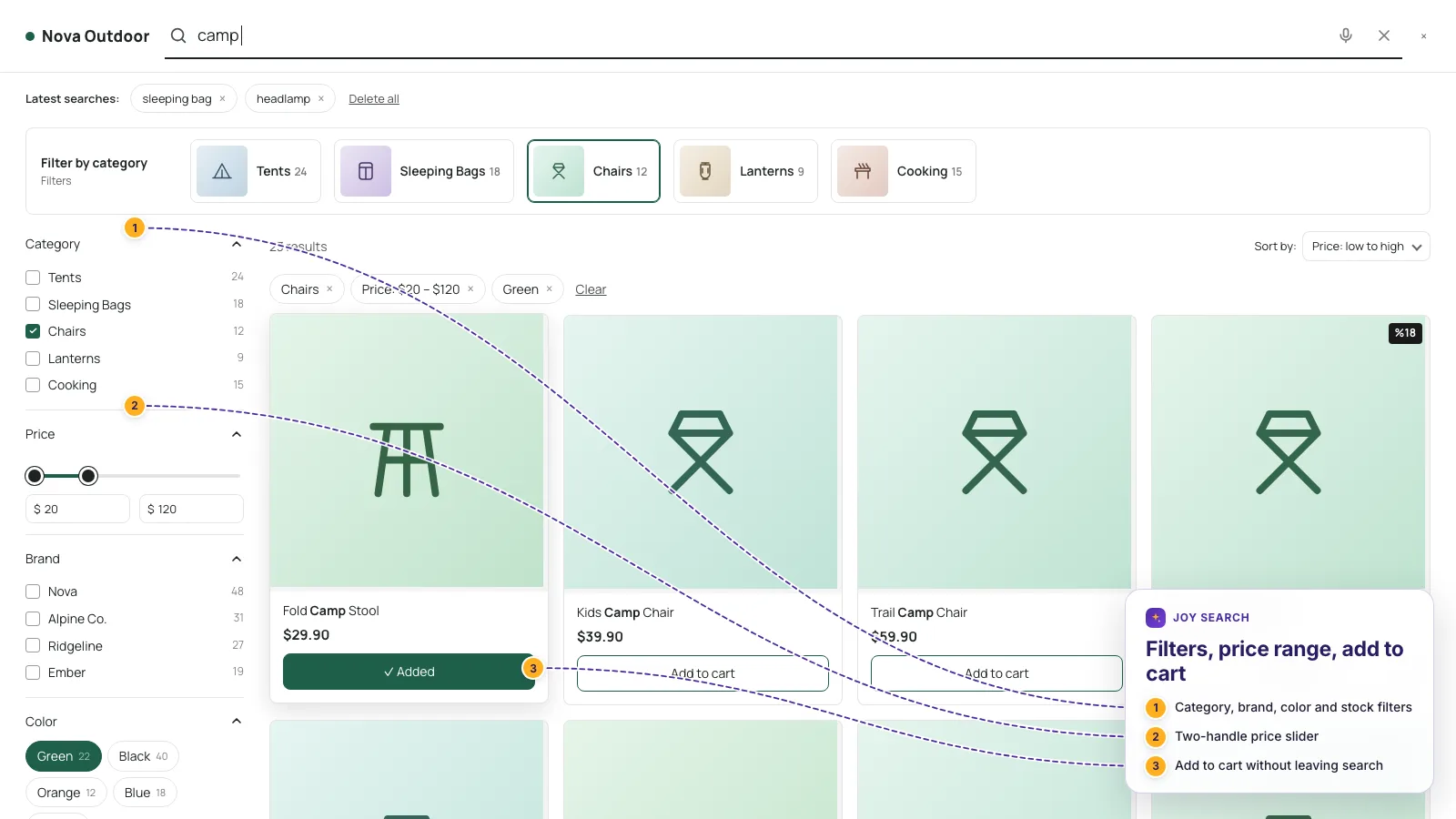1456x819 pixels.
Task: Check the Tents category checkbox
Action: tap(33, 278)
